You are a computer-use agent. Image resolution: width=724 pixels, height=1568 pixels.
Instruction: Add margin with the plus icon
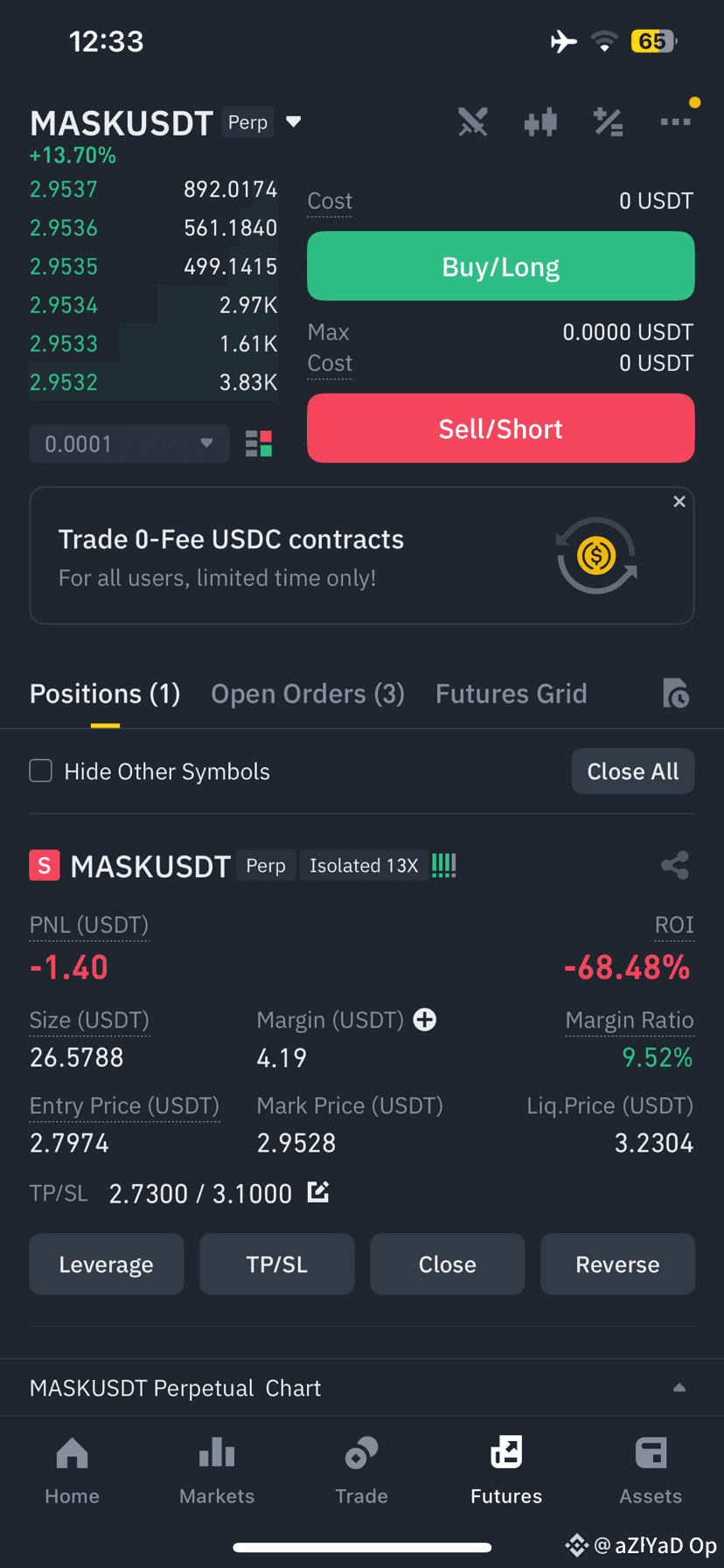pos(425,1020)
